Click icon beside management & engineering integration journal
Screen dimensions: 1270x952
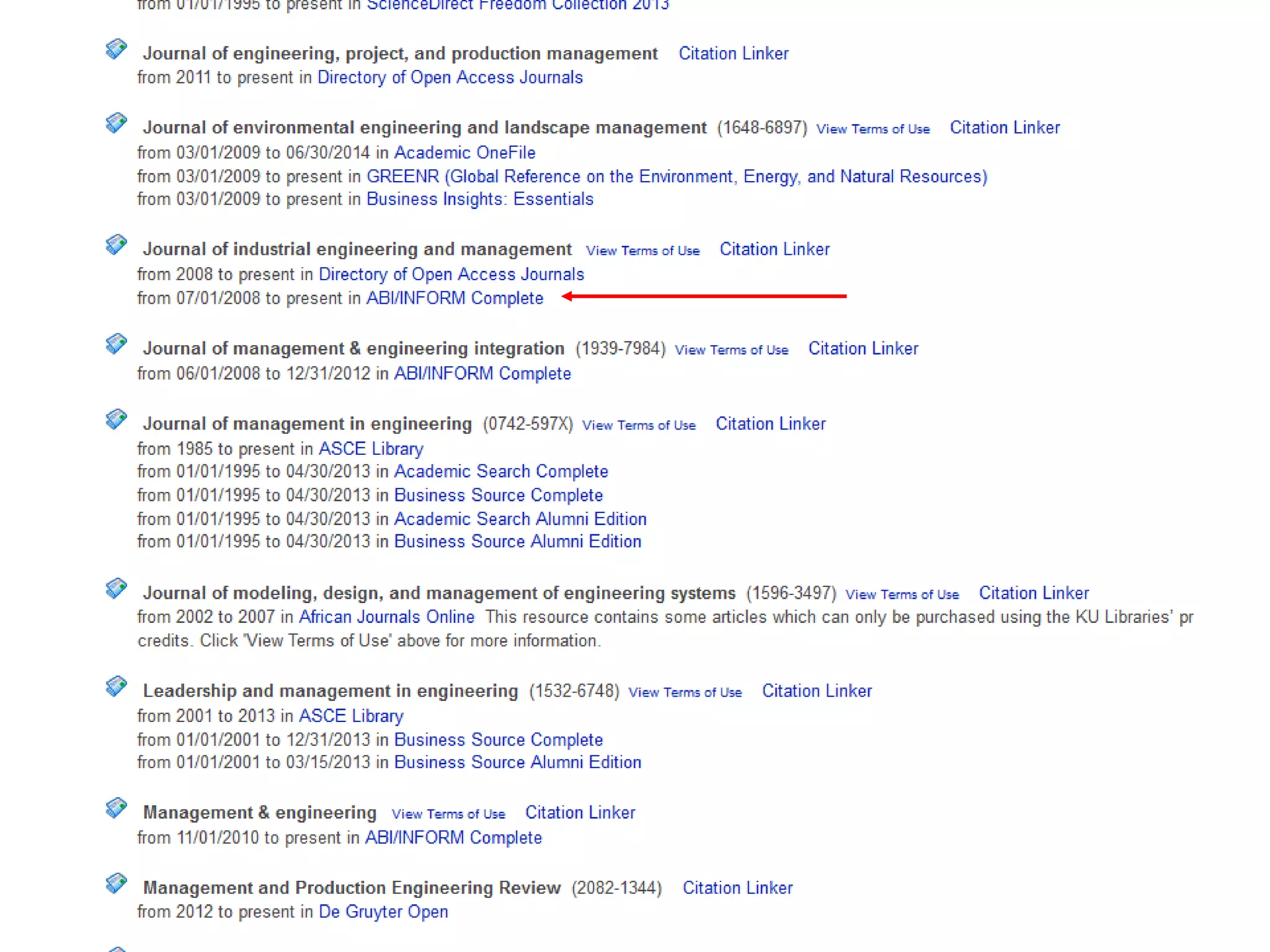pos(116,344)
